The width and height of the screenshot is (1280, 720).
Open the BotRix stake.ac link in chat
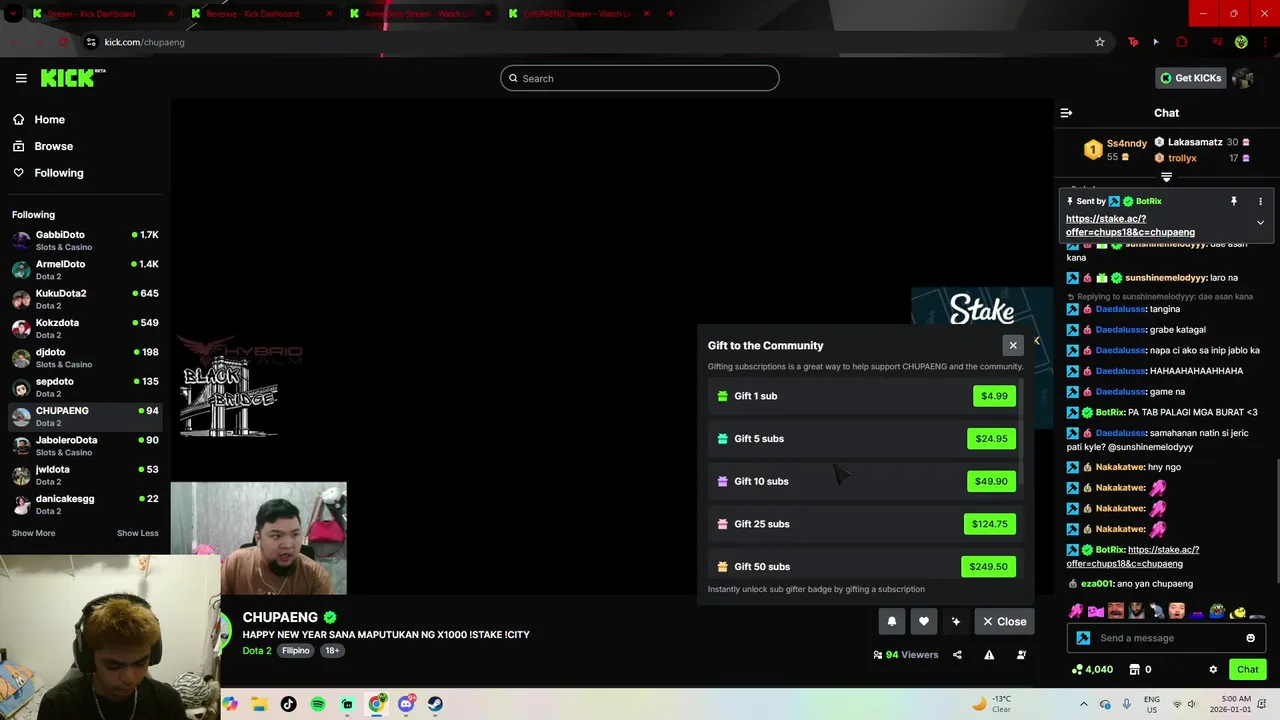point(1132,557)
